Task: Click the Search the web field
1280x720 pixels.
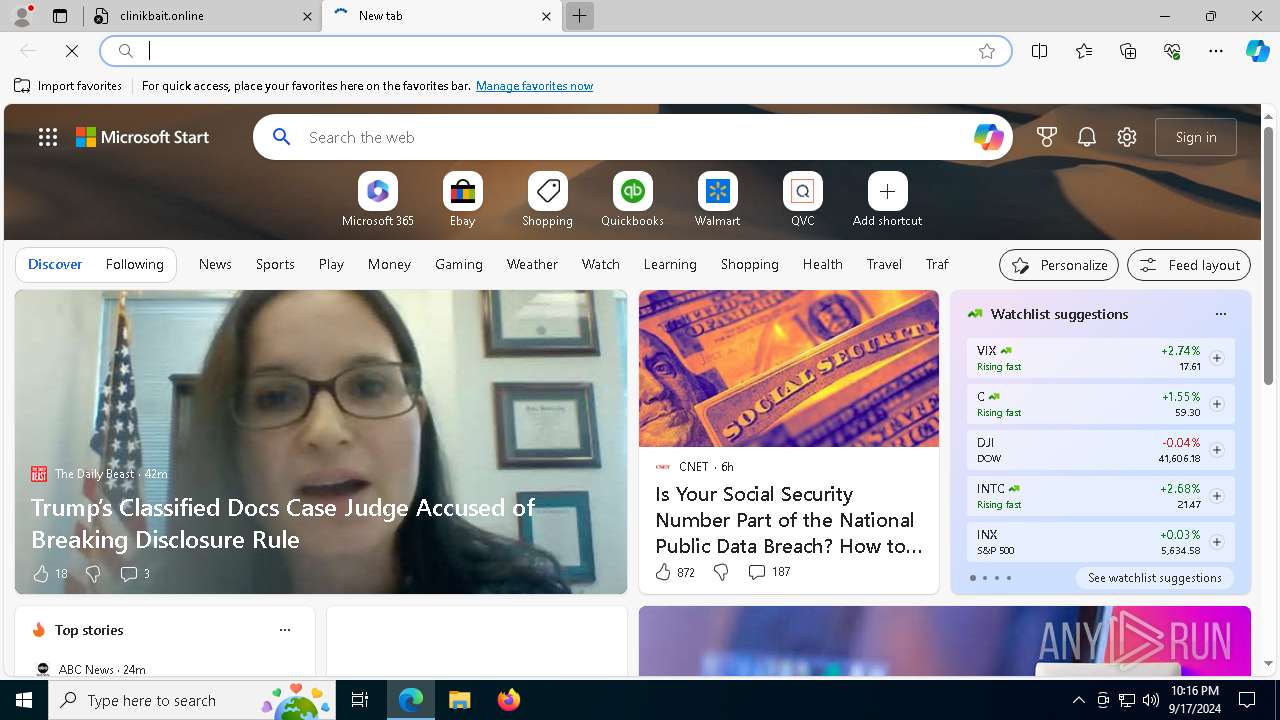Action: [635, 137]
